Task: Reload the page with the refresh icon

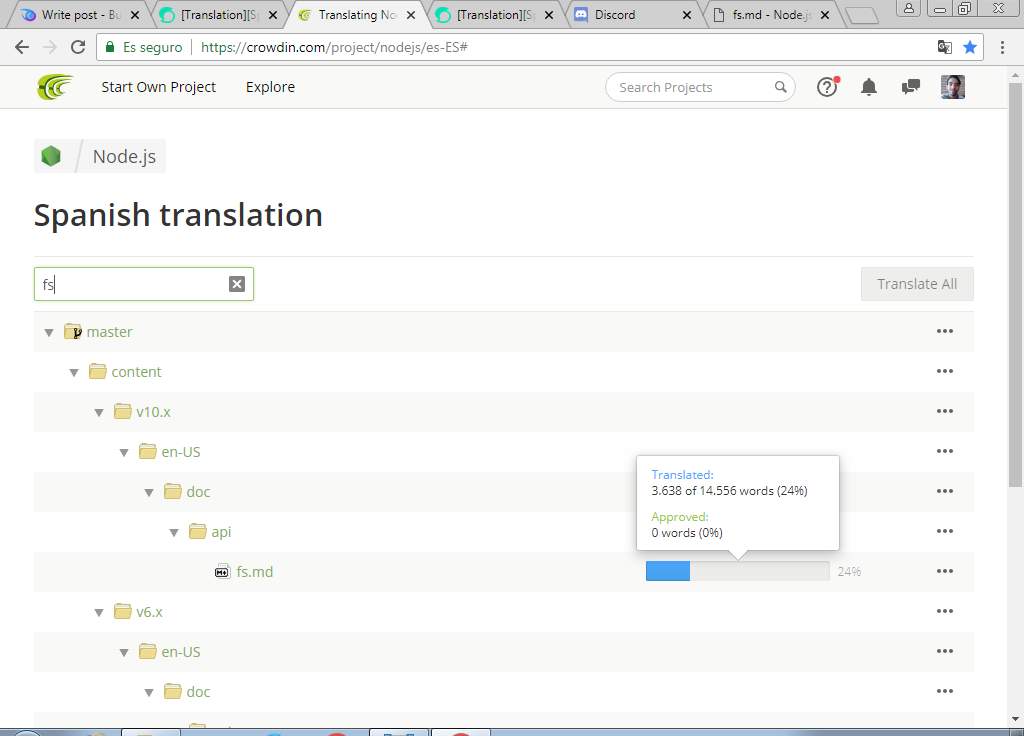Action: [x=78, y=47]
